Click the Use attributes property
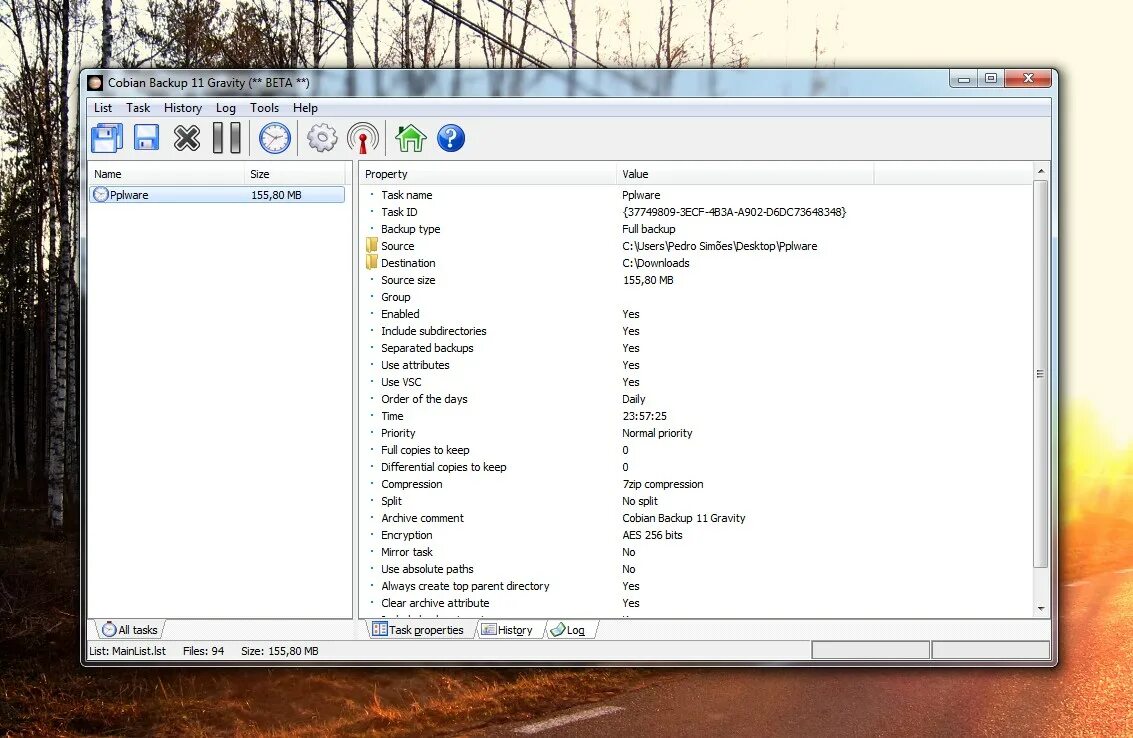1133x738 pixels. [x=415, y=364]
